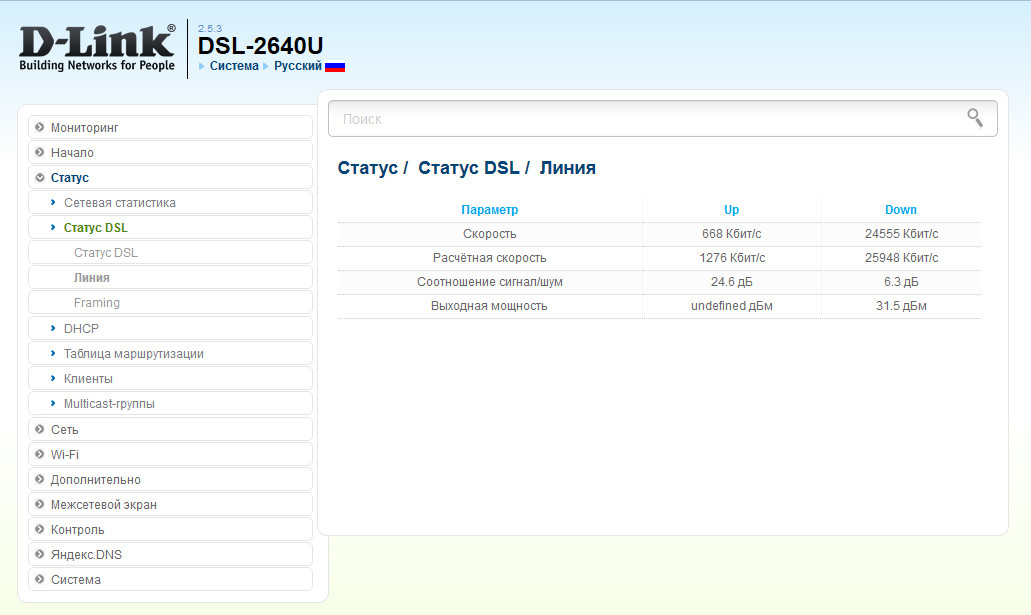Select Статус DSL parent item with arrow
Image resolution: width=1031 pixels, height=615 pixels.
[x=95, y=228]
